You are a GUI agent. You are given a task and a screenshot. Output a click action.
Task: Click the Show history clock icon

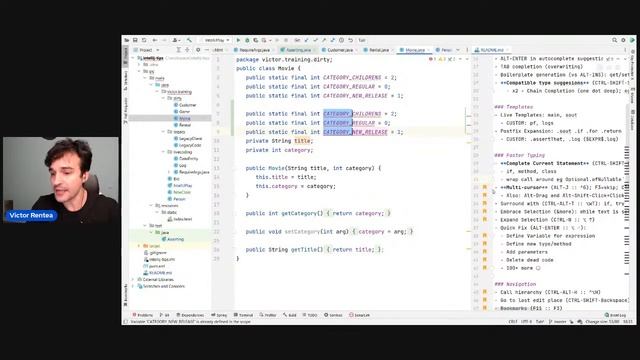[x=341, y=40]
